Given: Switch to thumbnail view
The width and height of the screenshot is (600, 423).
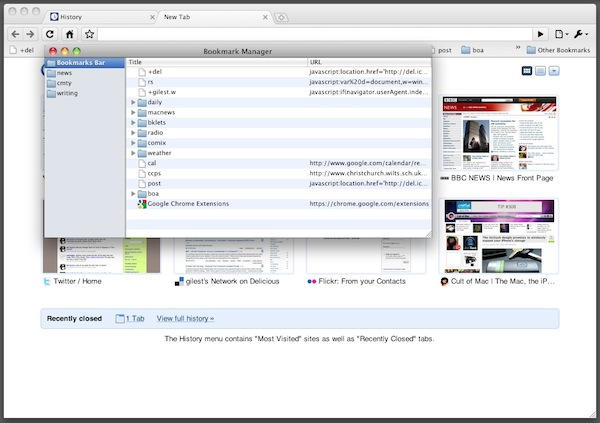Looking at the screenshot, I should coord(527,71).
